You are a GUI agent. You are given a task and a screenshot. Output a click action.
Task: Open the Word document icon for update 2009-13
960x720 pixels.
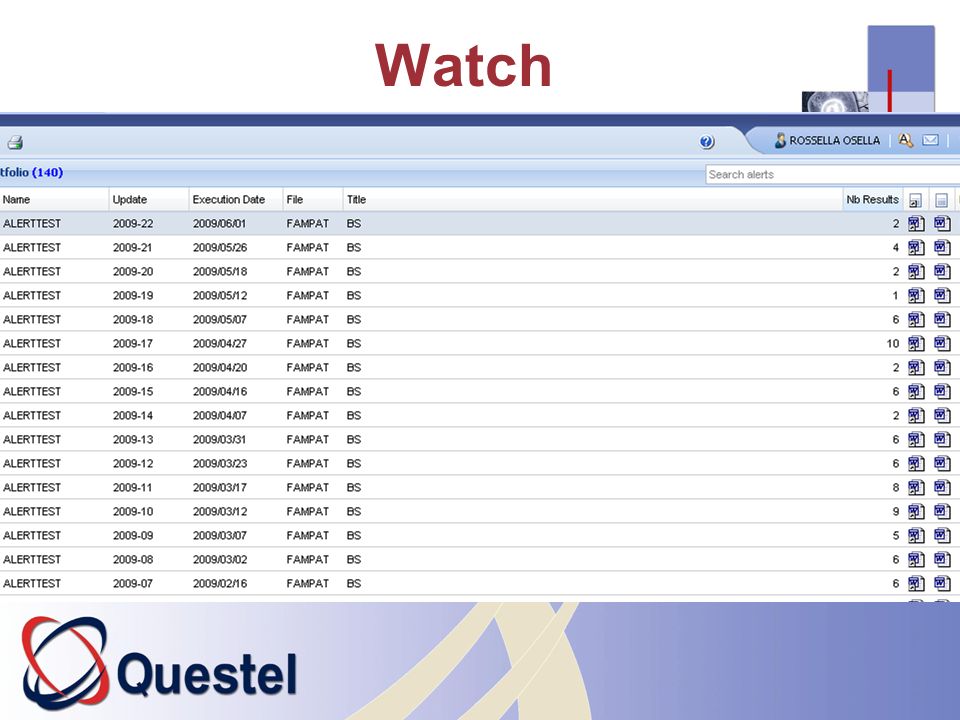point(942,440)
